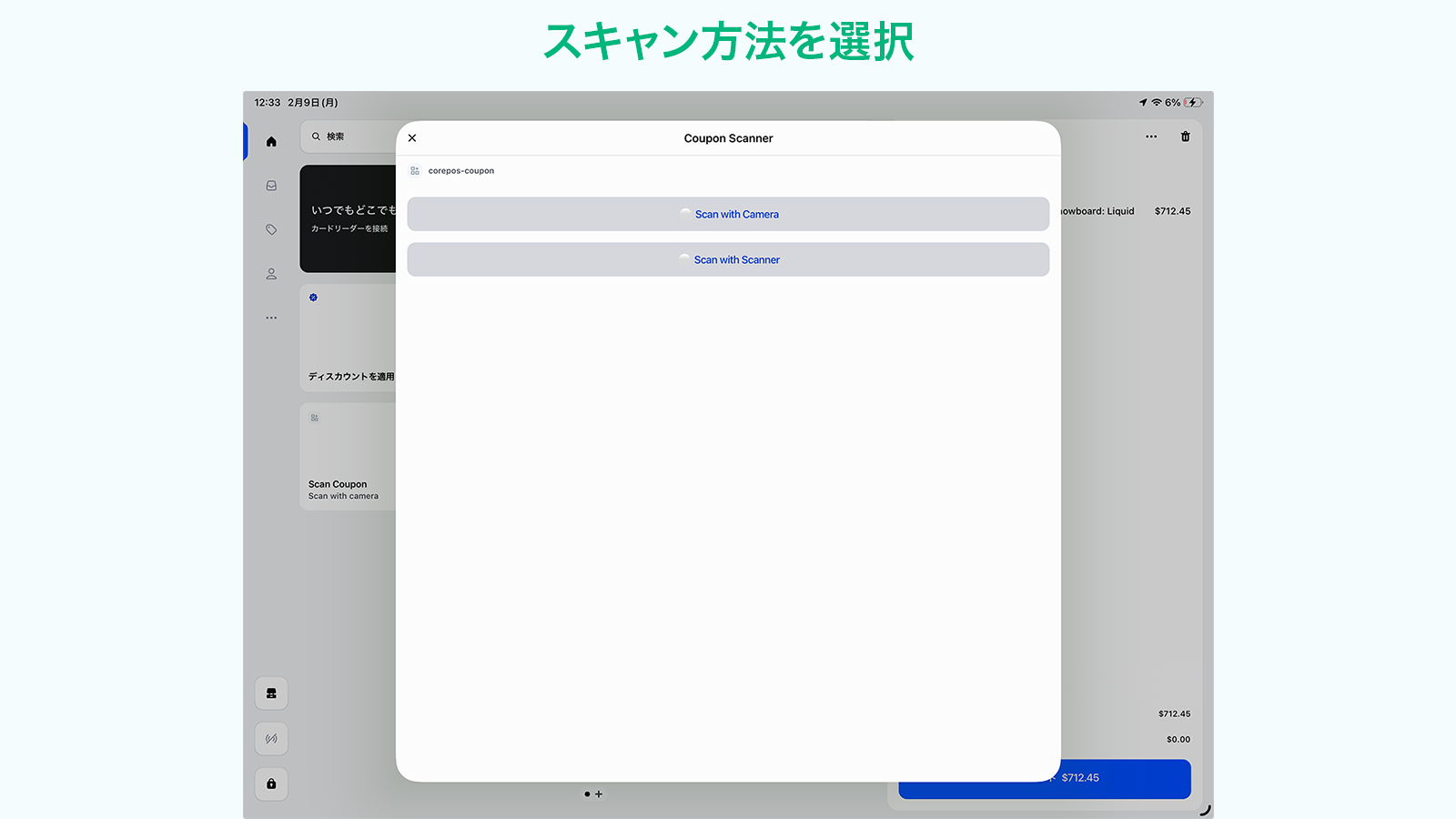
Task: Tap the contactless payment icon
Action: pyautogui.click(x=270, y=738)
